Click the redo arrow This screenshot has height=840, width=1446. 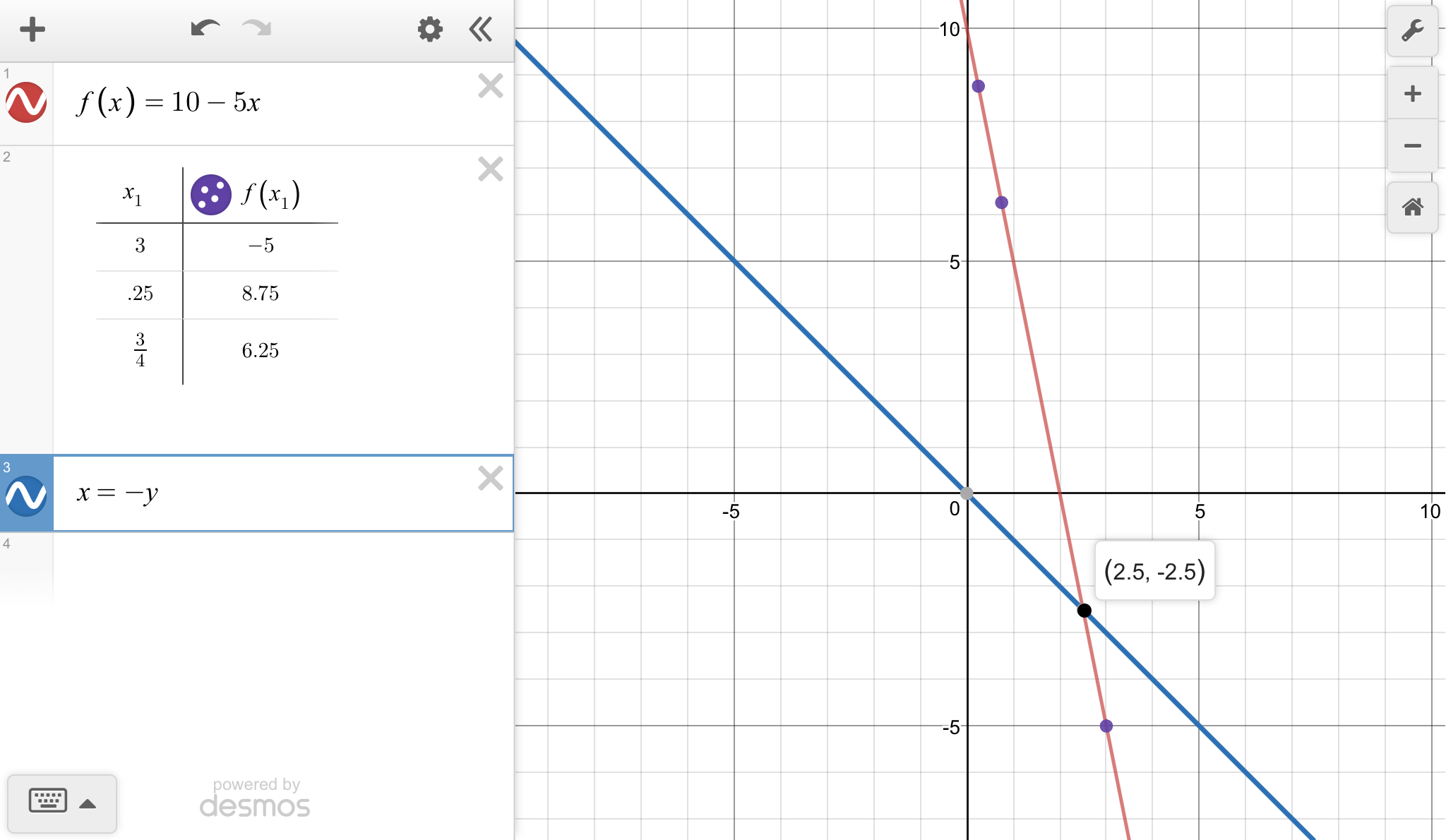[257, 29]
